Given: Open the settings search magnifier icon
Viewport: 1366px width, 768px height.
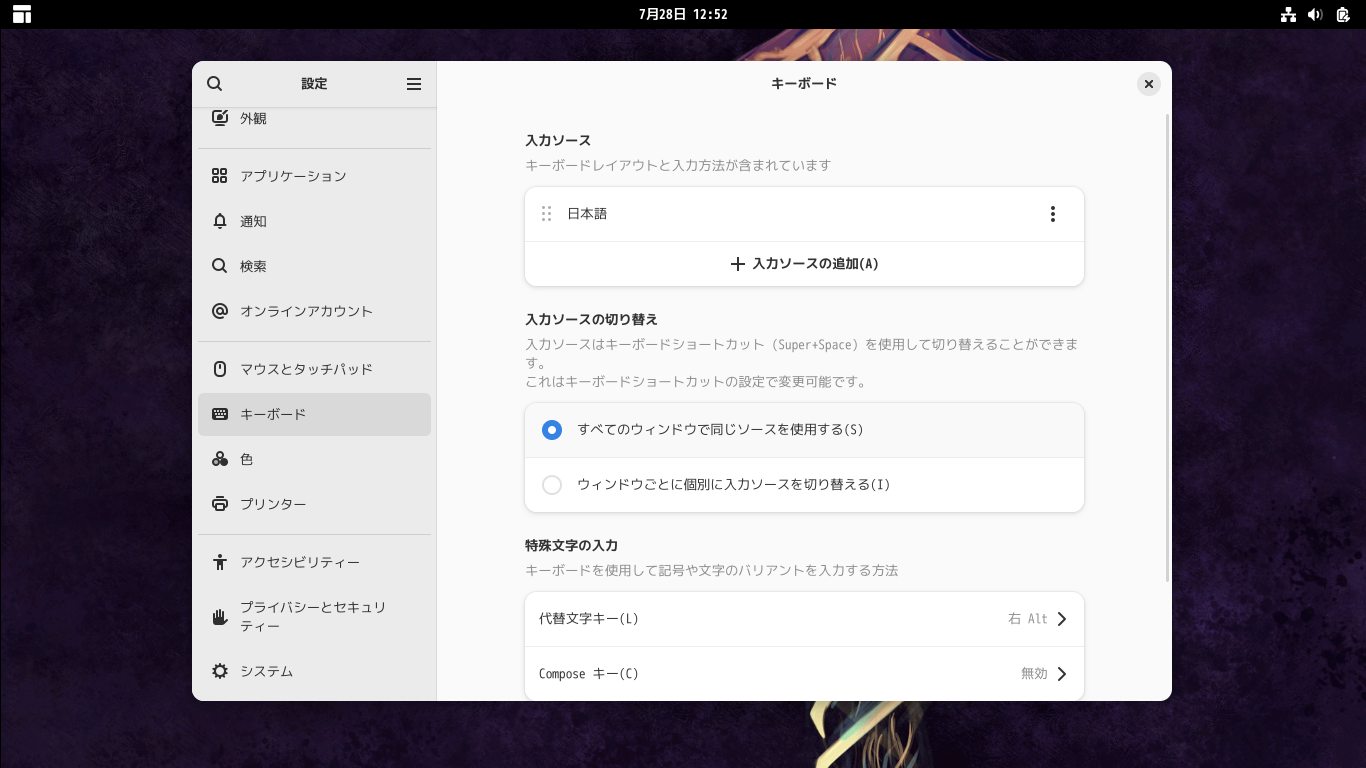Looking at the screenshot, I should (x=215, y=84).
